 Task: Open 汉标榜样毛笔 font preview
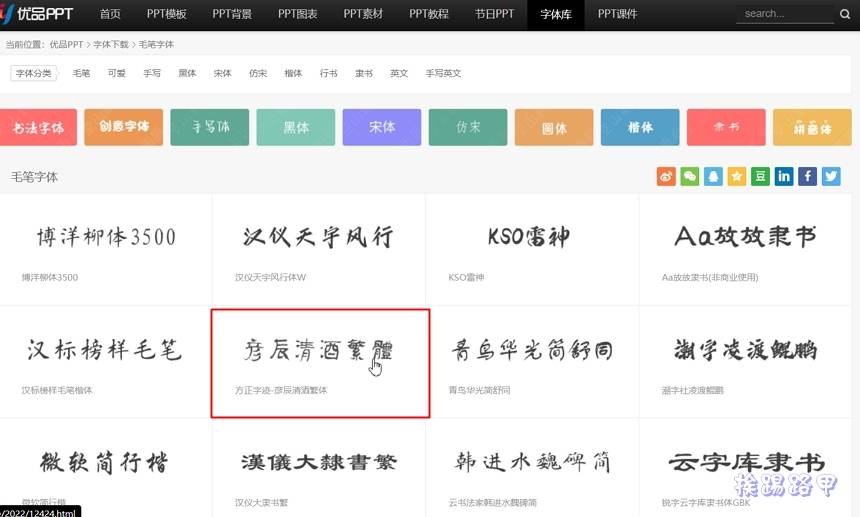[x=104, y=350]
